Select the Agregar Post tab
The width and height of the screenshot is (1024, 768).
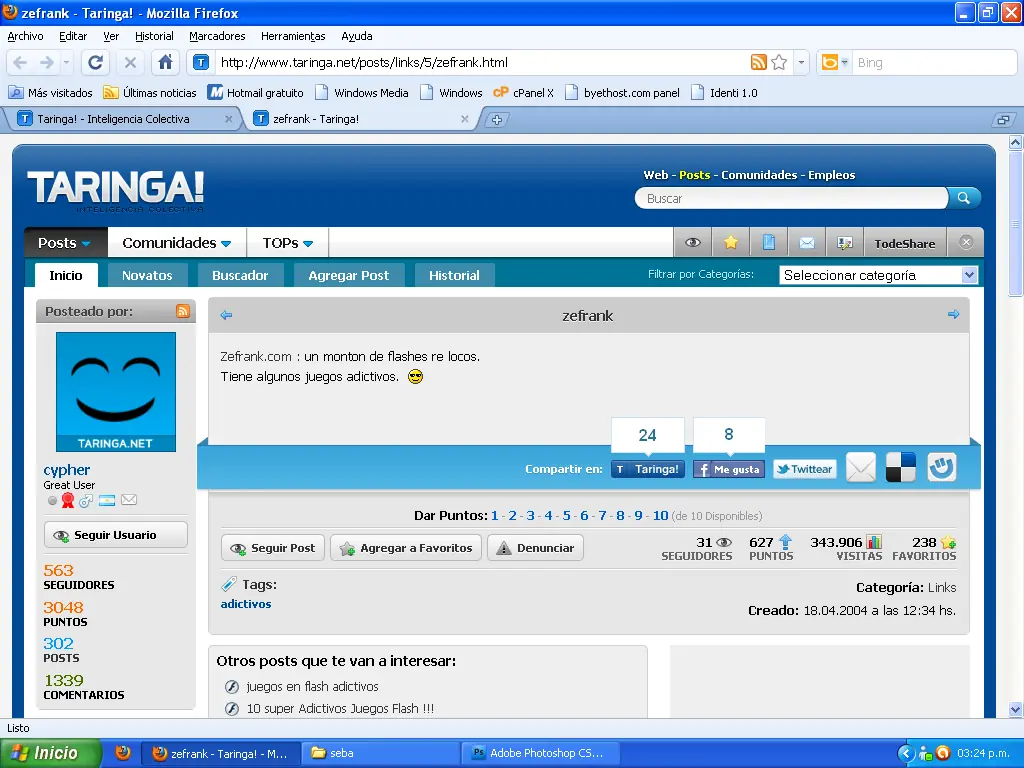coord(349,276)
